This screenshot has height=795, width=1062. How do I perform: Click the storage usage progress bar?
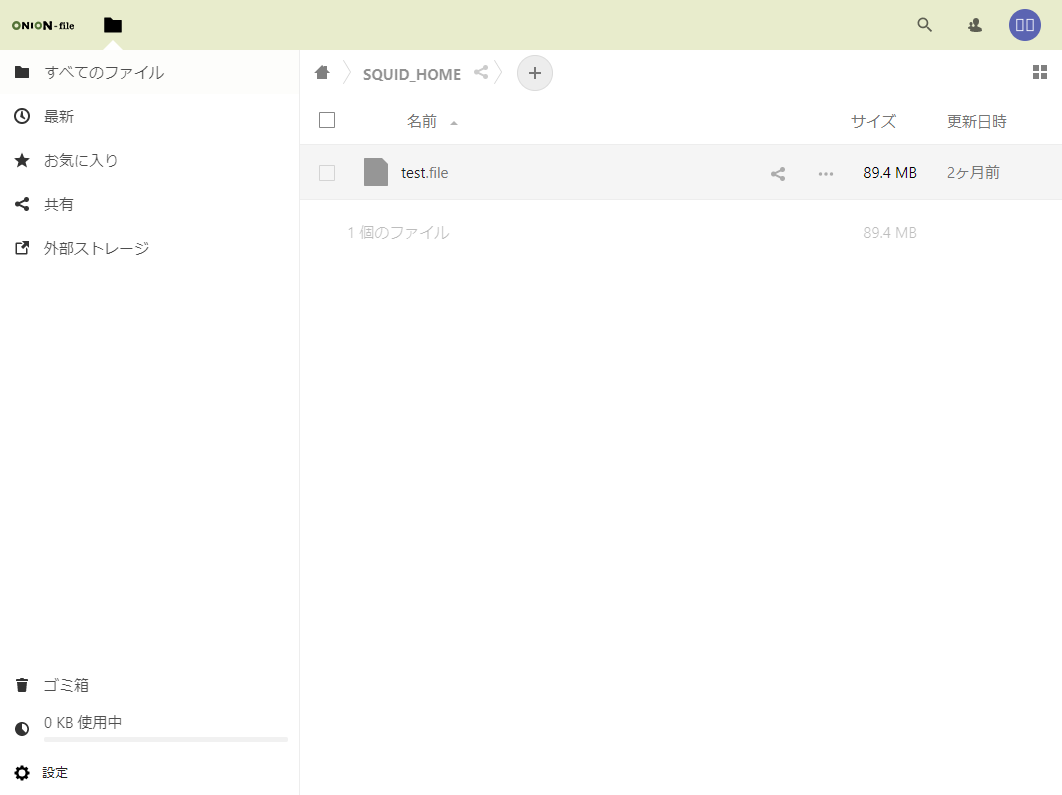click(166, 739)
